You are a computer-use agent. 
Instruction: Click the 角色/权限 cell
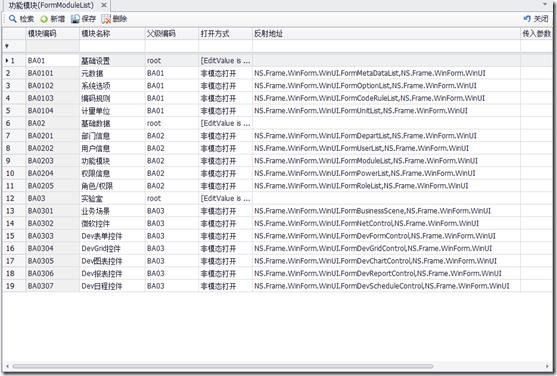tap(112, 186)
